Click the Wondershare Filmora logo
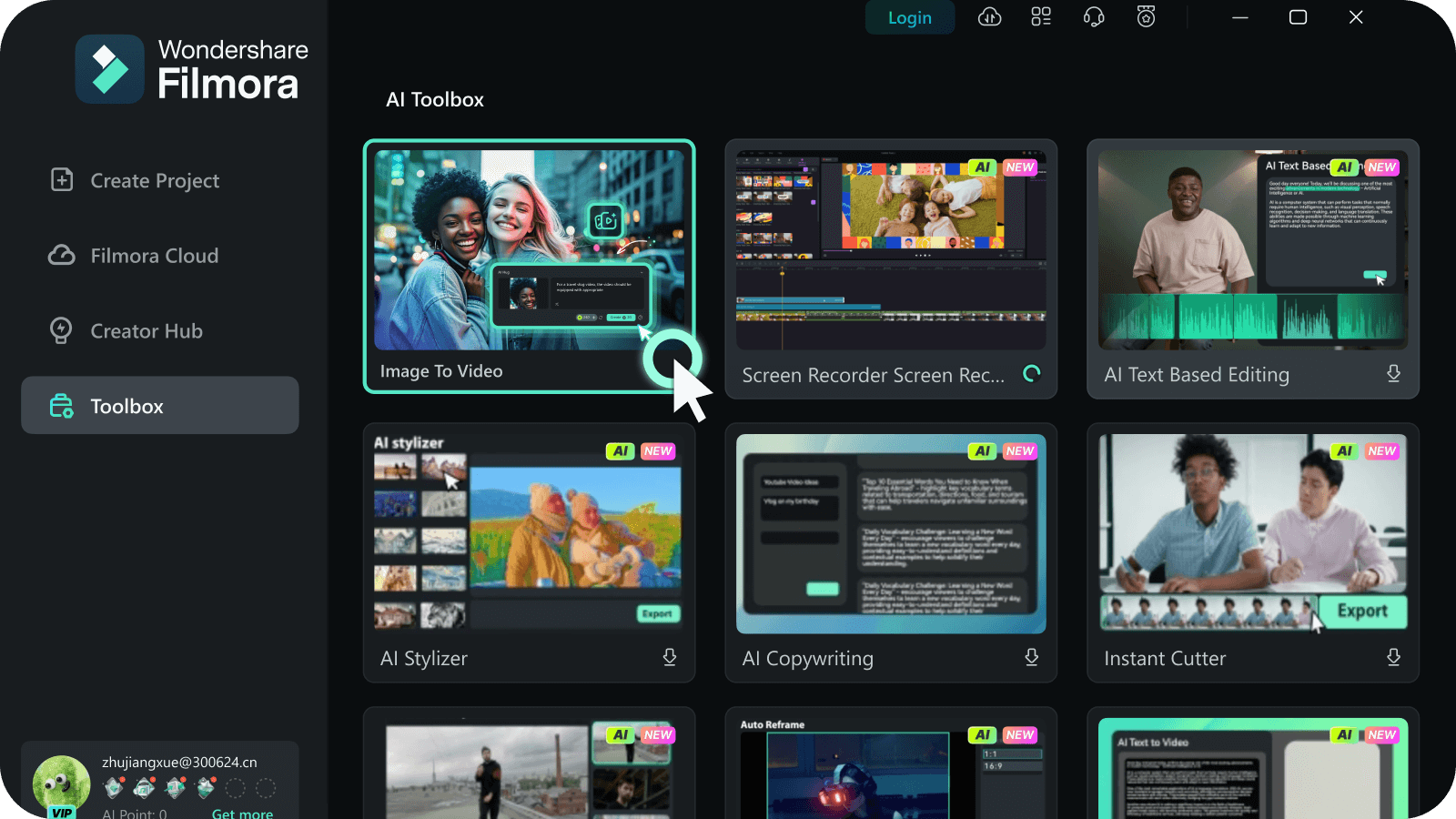This screenshot has width=1456, height=819. [192, 69]
